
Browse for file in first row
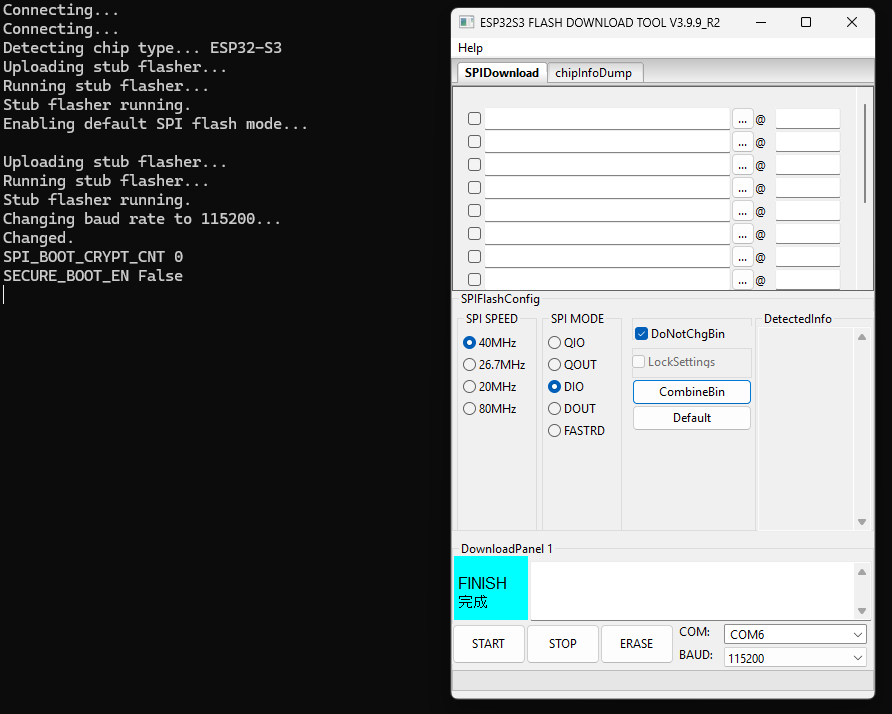(x=742, y=119)
